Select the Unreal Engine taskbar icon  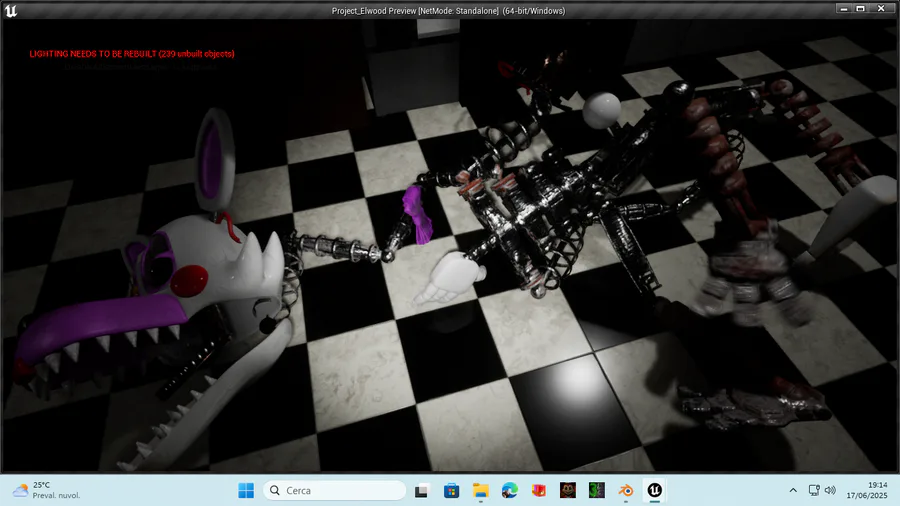tap(655, 491)
